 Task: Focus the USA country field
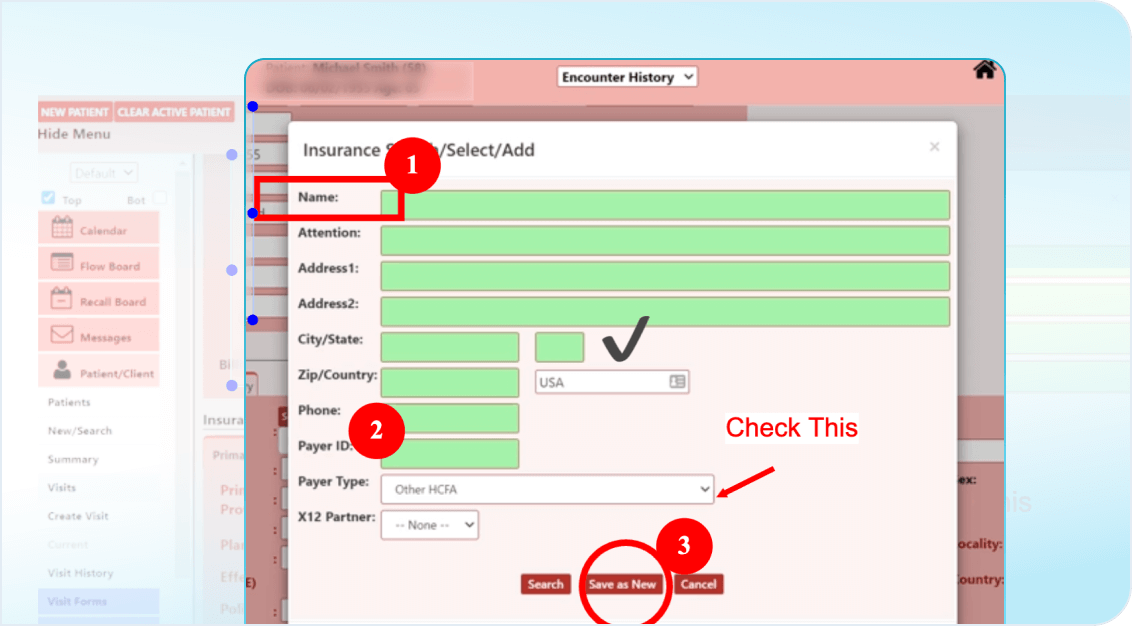click(612, 382)
